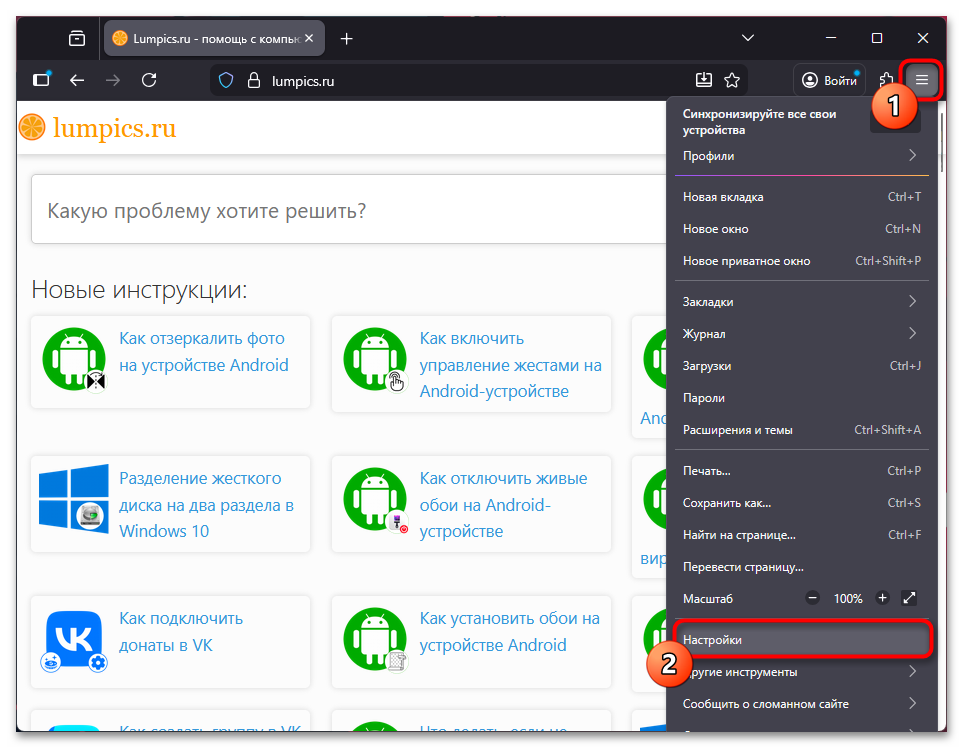Open the list all tabs dropdown
The height and width of the screenshot is (748, 963).
747,38
